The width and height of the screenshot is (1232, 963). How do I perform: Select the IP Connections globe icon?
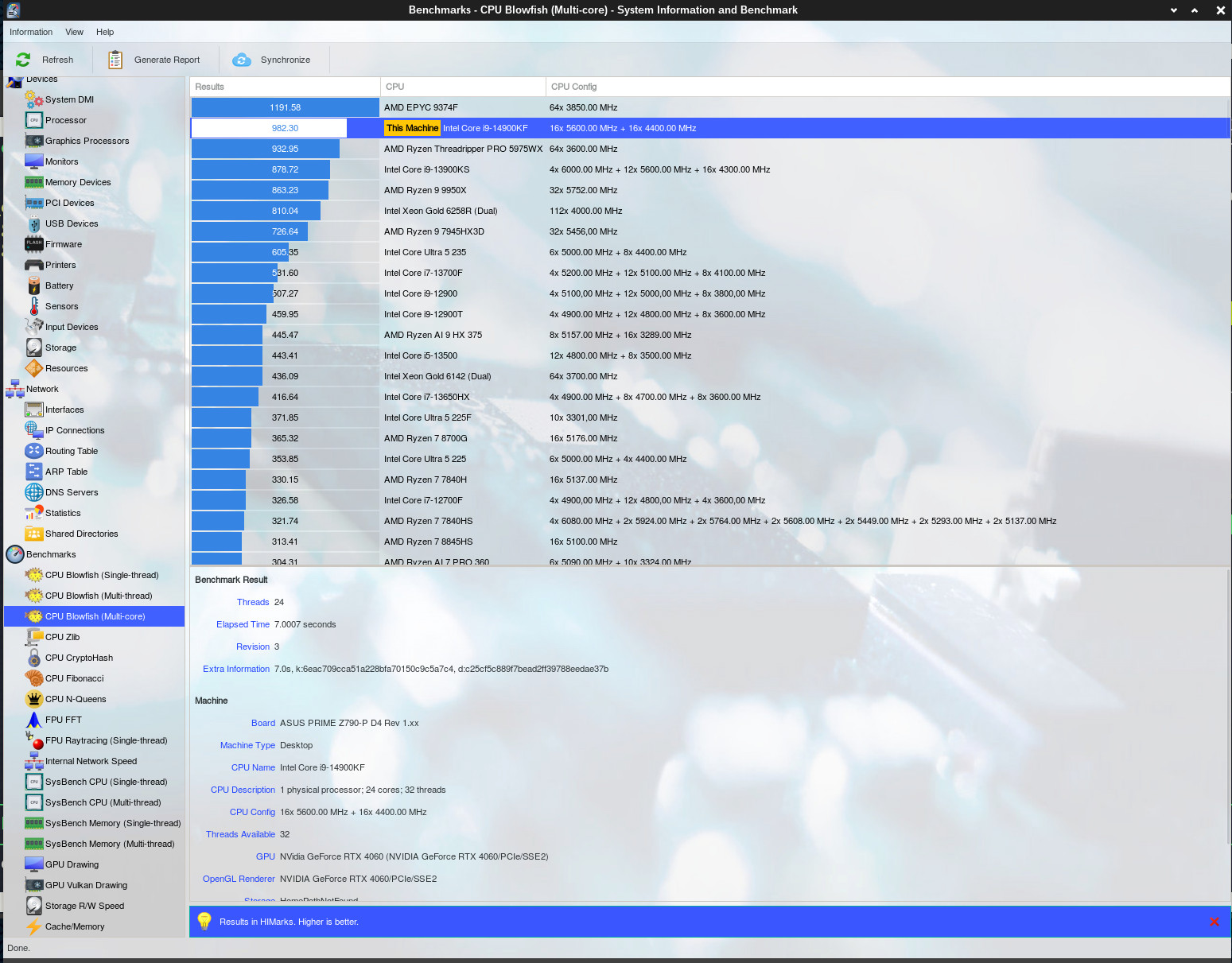pos(34,430)
